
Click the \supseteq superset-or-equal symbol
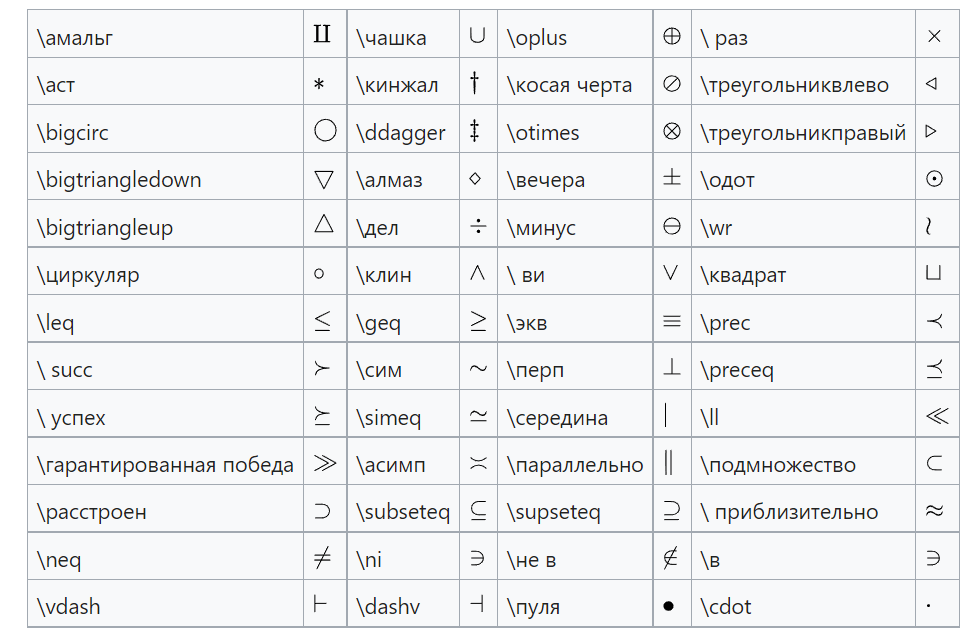point(672,511)
